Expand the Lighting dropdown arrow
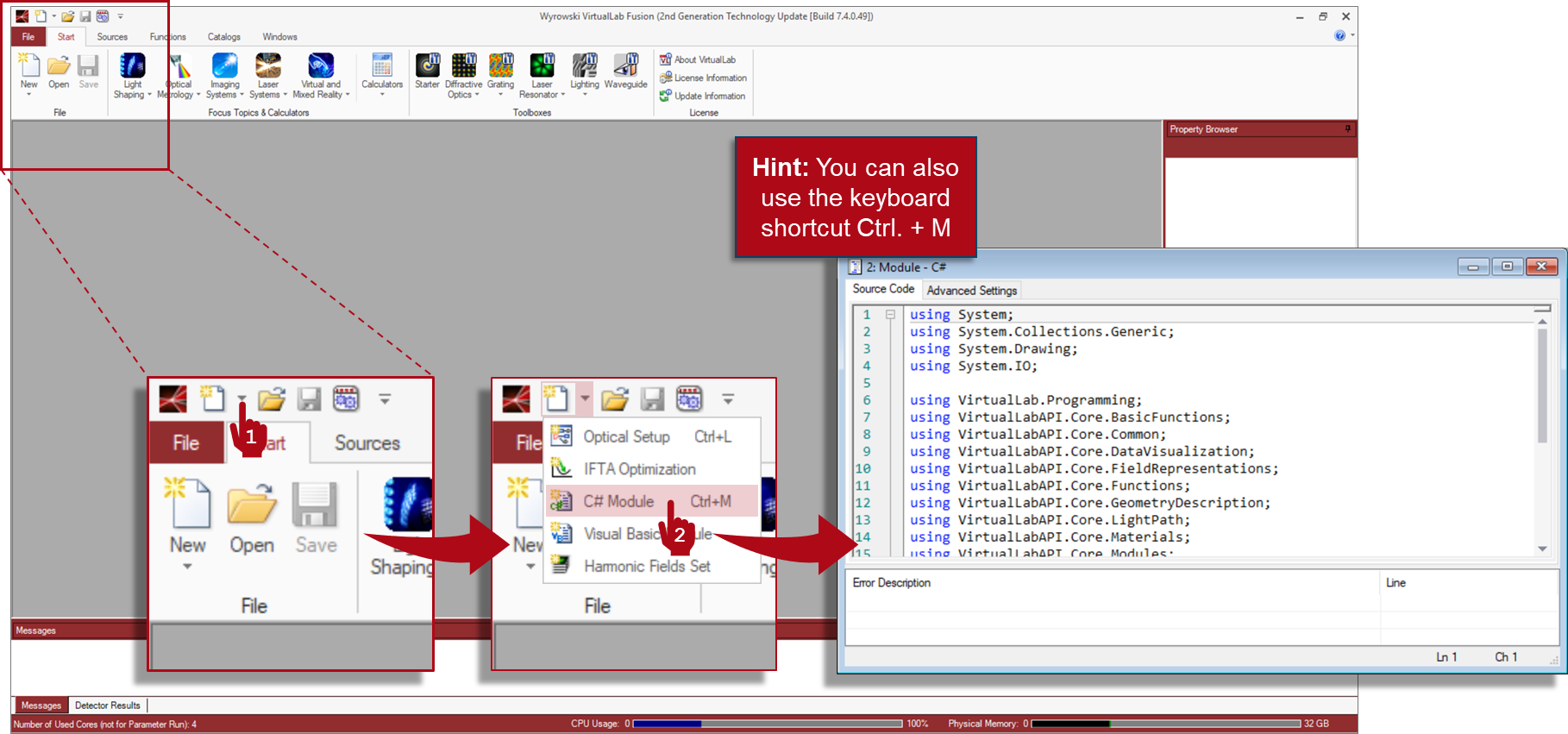This screenshot has width=1568, height=734. (x=584, y=94)
